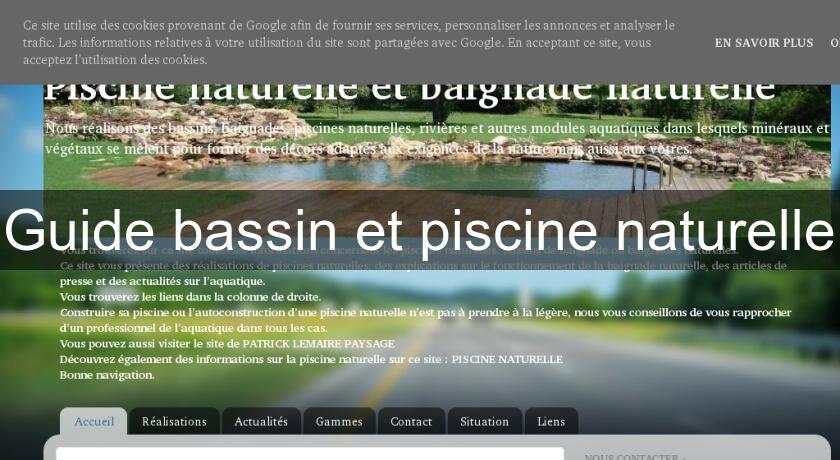Image resolution: width=840 pixels, height=460 pixels.
Task: Accept cookies with the partially visible OK button
Action: [834, 43]
